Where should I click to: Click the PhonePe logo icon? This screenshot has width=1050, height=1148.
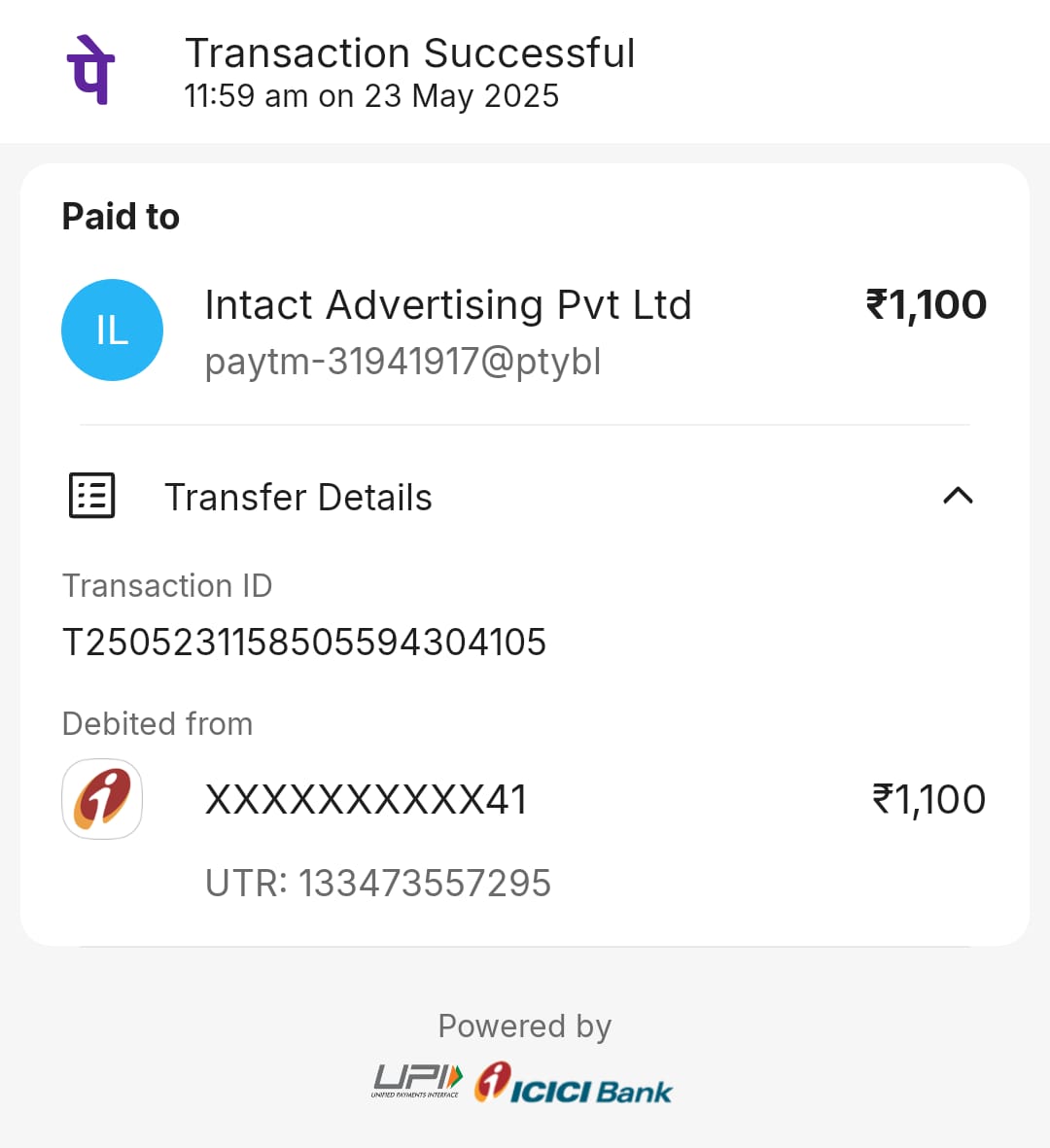pos(90,69)
